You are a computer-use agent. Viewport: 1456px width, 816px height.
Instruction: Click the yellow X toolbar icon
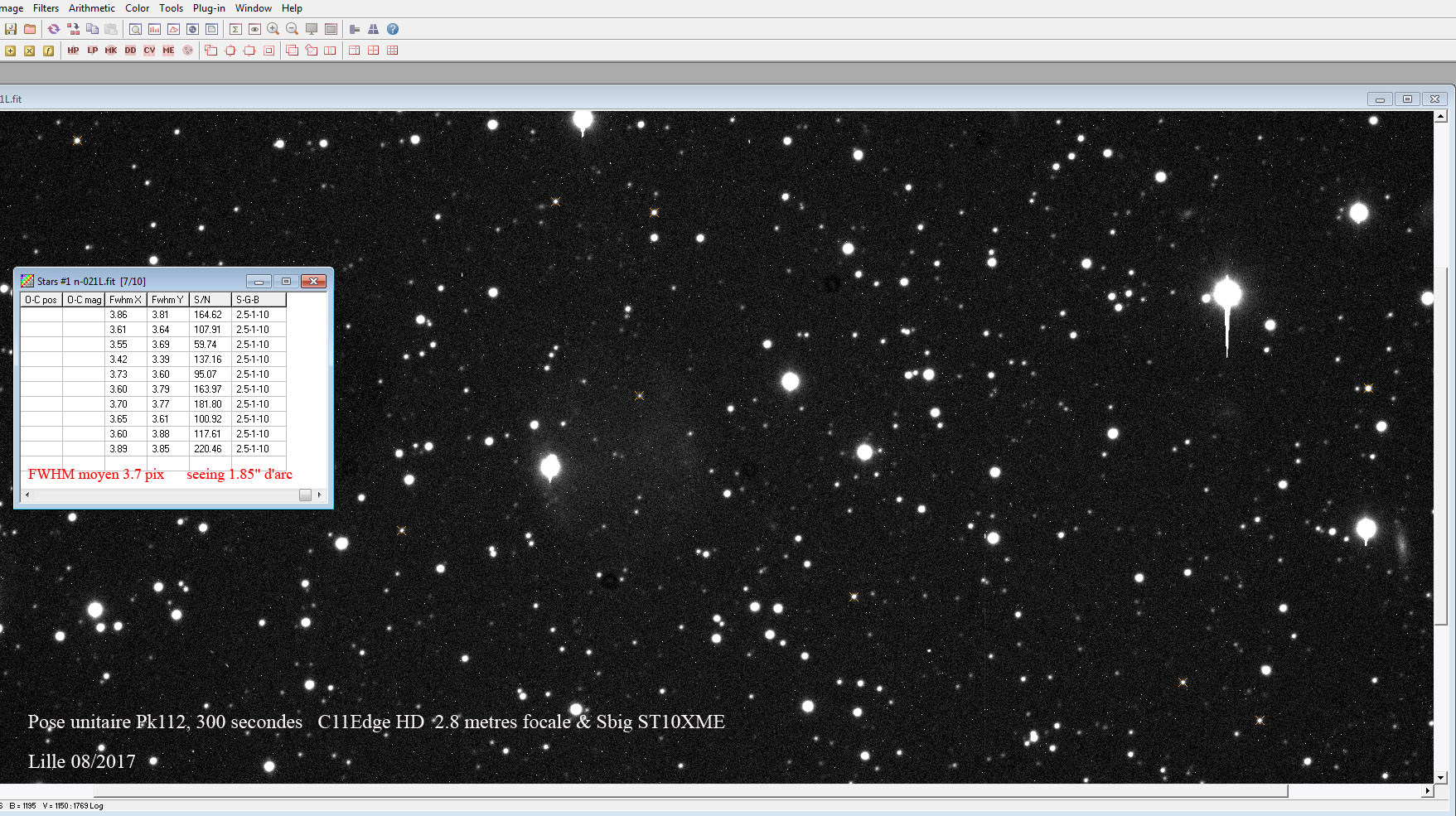pos(29,51)
